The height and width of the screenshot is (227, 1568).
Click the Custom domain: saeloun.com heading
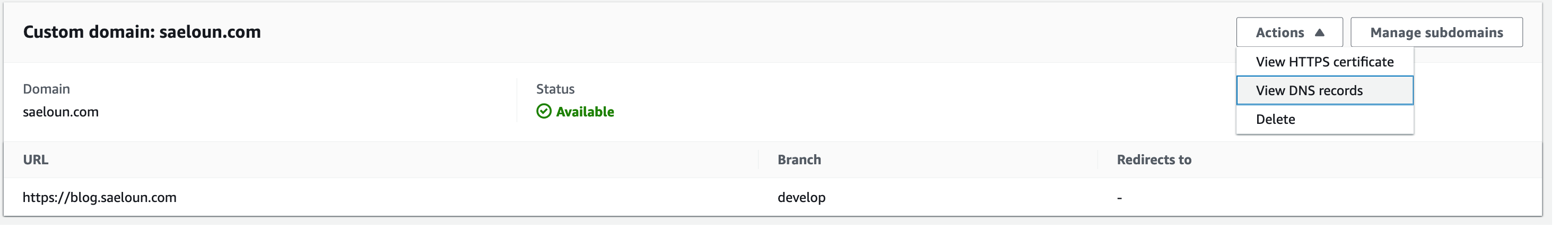coord(142,32)
